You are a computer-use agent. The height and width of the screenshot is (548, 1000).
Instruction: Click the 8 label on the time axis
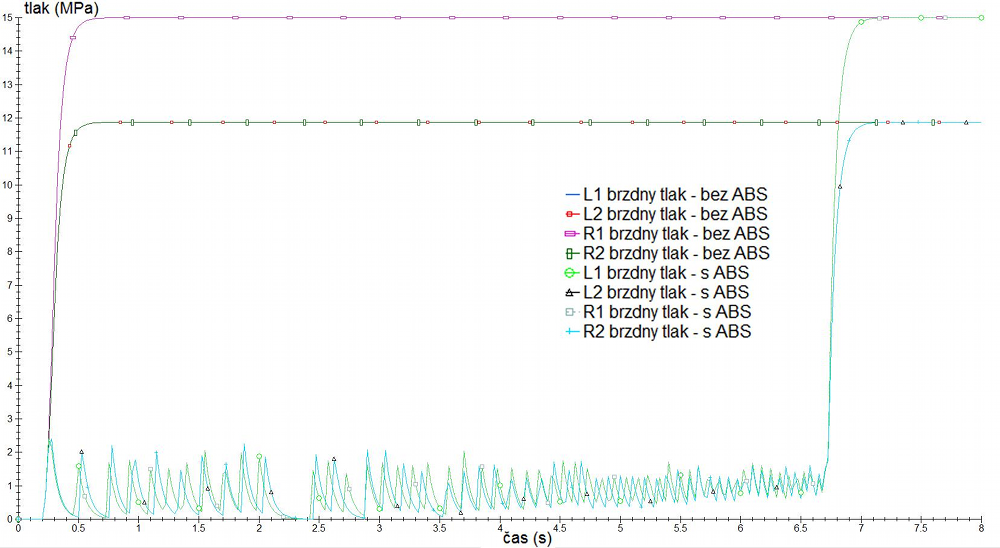(981, 528)
